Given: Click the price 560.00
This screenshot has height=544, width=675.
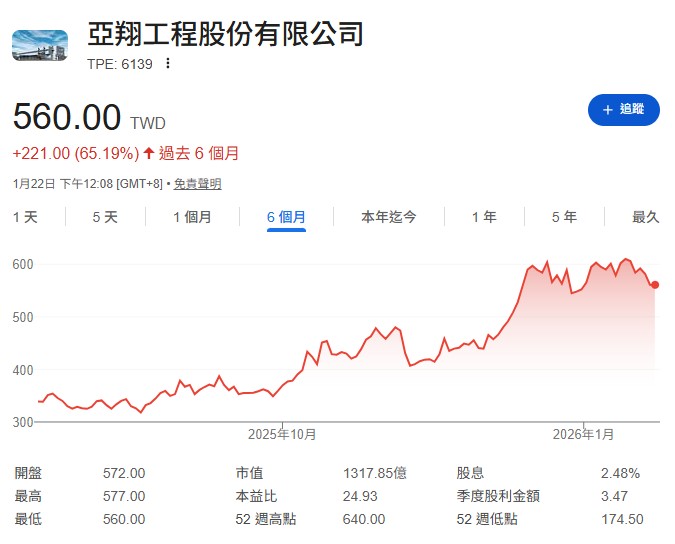Looking at the screenshot, I should 67,117.
